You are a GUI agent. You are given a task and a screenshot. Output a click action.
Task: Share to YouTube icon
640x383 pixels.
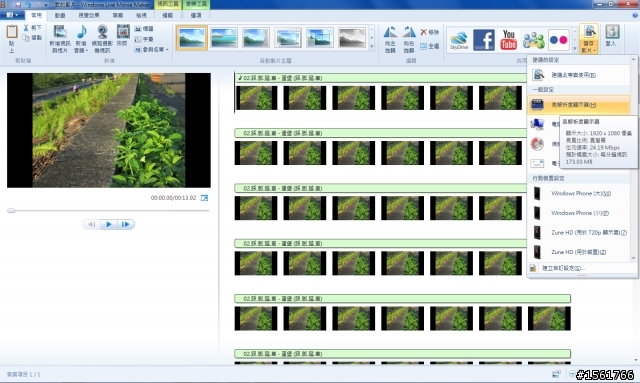click(509, 40)
